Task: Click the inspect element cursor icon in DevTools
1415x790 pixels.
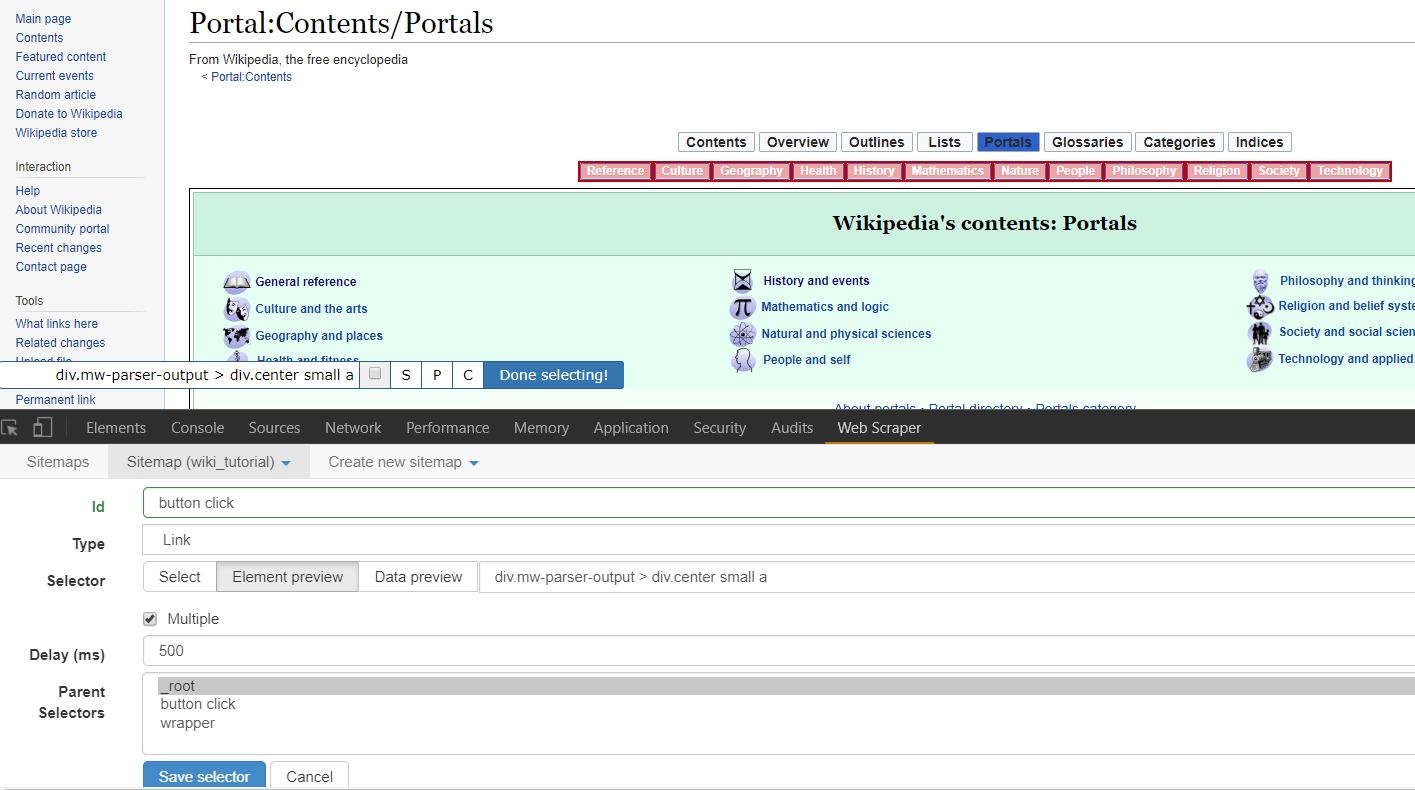Action: click(10, 428)
